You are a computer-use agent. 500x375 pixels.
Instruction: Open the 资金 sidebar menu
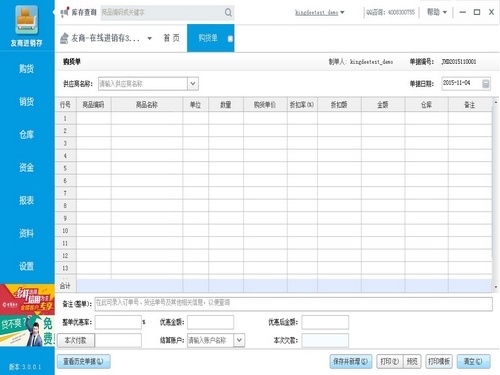(x=26, y=167)
